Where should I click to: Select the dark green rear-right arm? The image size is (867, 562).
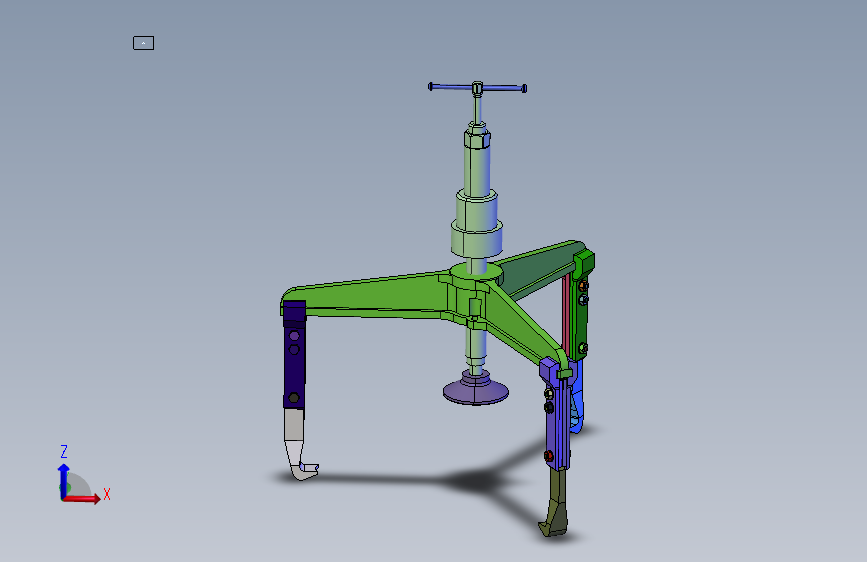click(539, 271)
